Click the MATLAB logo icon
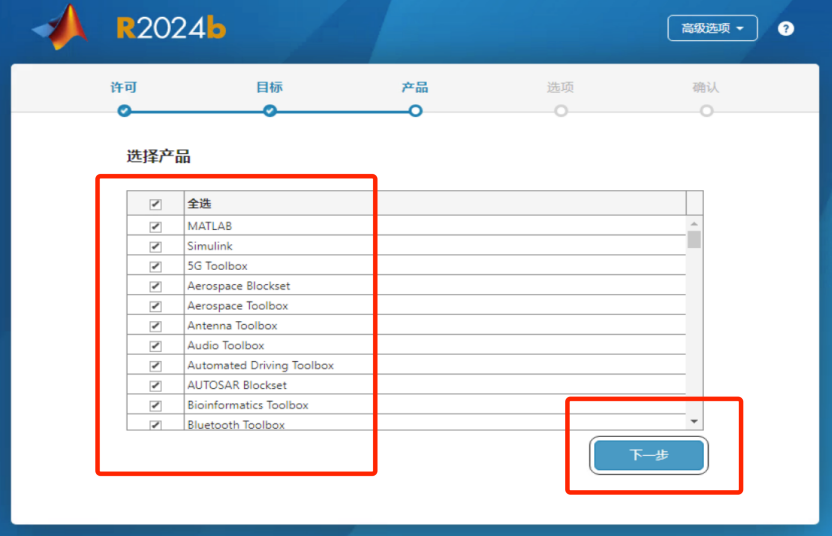This screenshot has width=832, height=536. 60,27
